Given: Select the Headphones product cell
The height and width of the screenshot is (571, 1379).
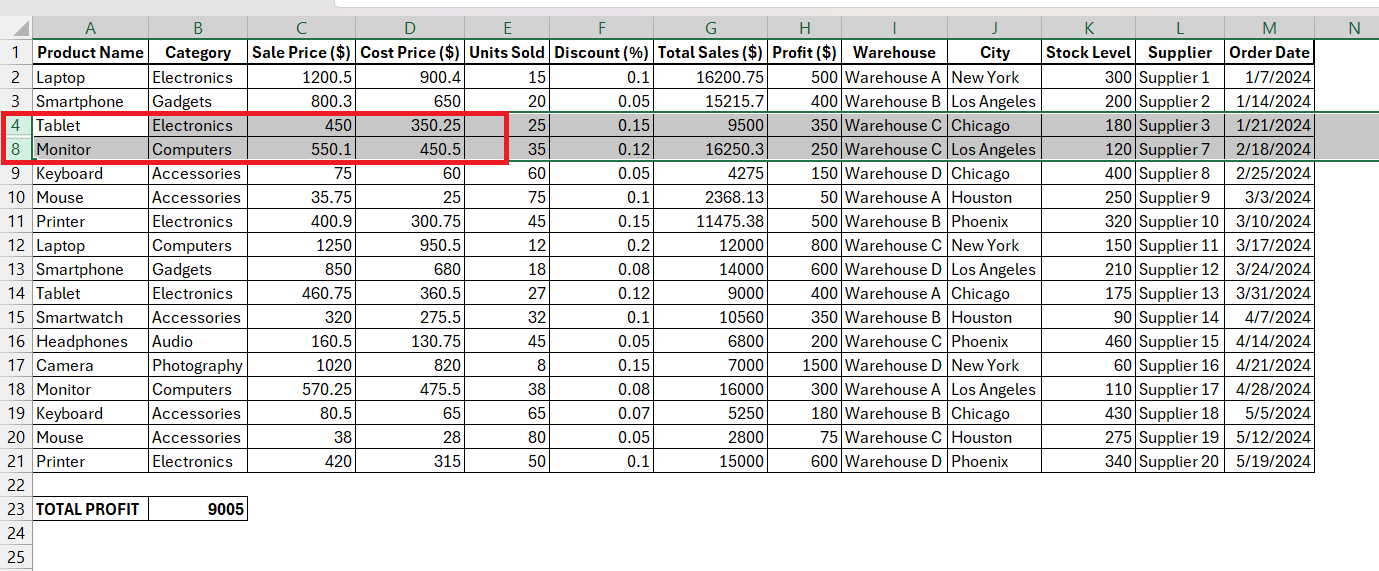Looking at the screenshot, I should (90, 341).
